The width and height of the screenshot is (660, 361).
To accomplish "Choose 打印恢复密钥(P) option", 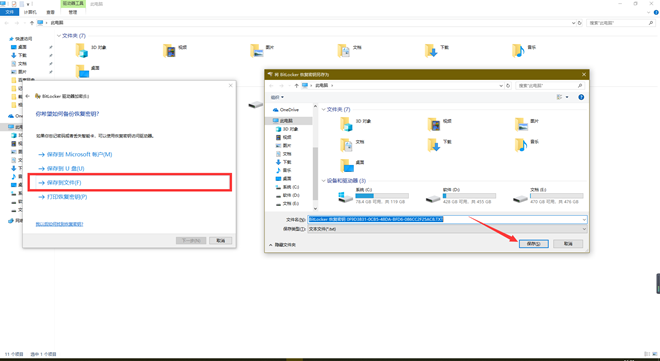I will point(63,197).
